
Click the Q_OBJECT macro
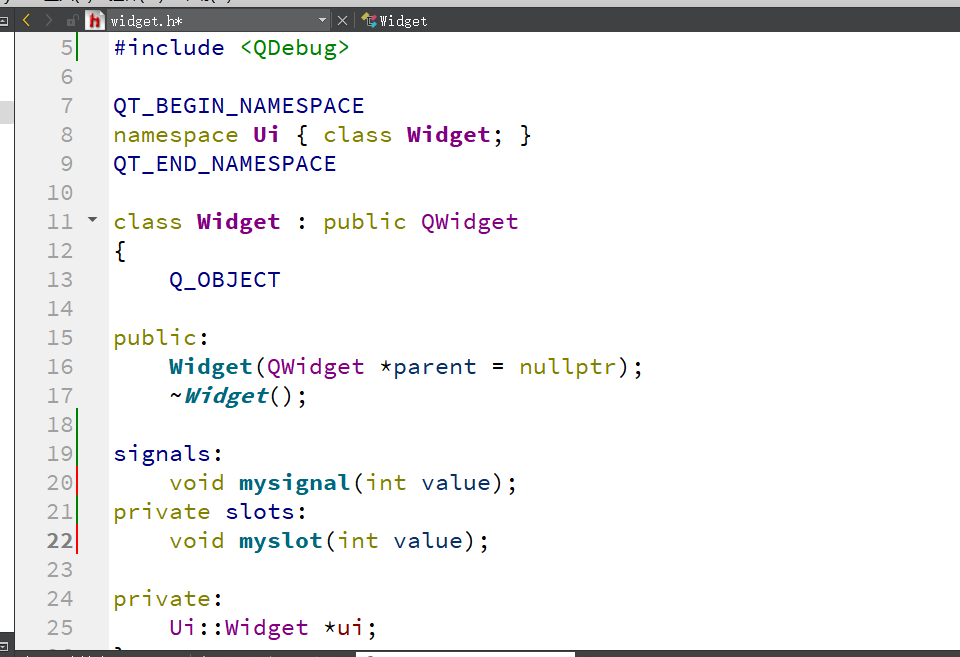click(225, 280)
